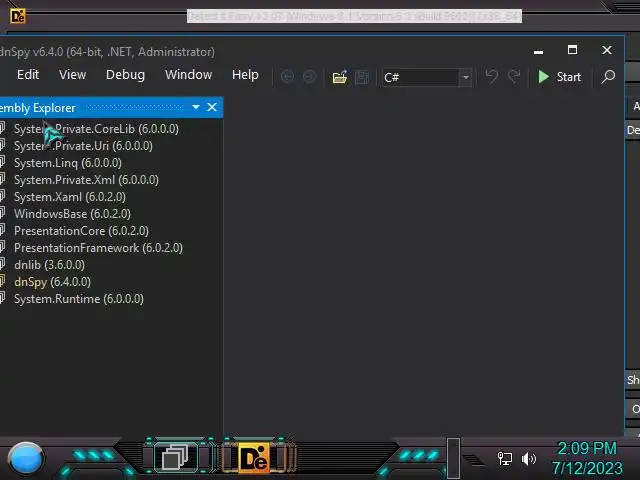The height and width of the screenshot is (480, 640).
Task: Open the network tray icon
Action: 504,459
